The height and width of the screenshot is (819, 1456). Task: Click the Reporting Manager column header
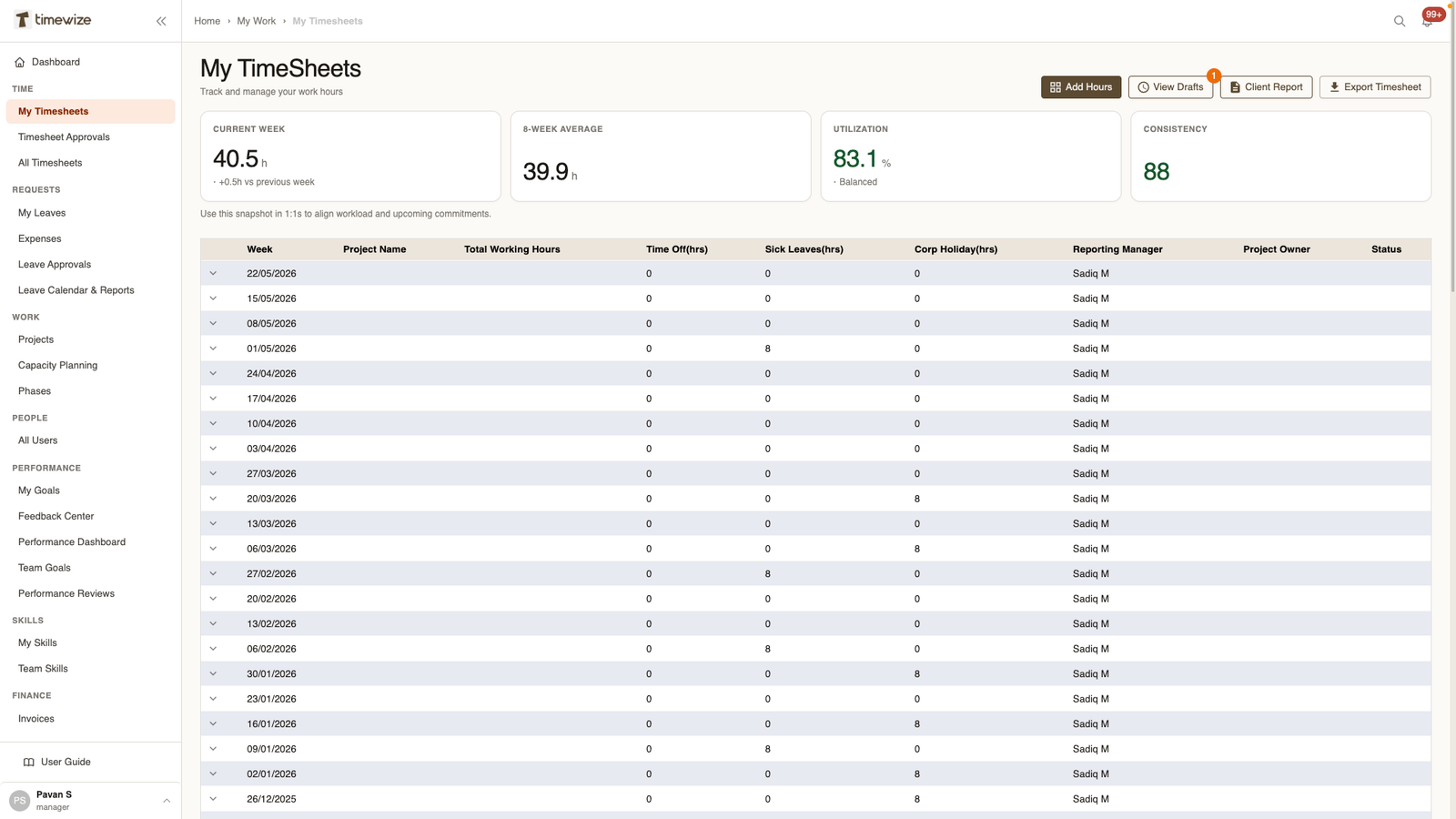coord(1117,249)
